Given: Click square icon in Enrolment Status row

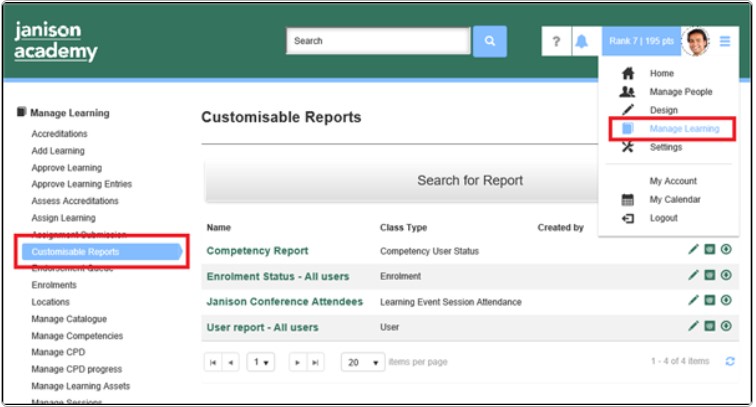Looking at the screenshot, I should [709, 275].
